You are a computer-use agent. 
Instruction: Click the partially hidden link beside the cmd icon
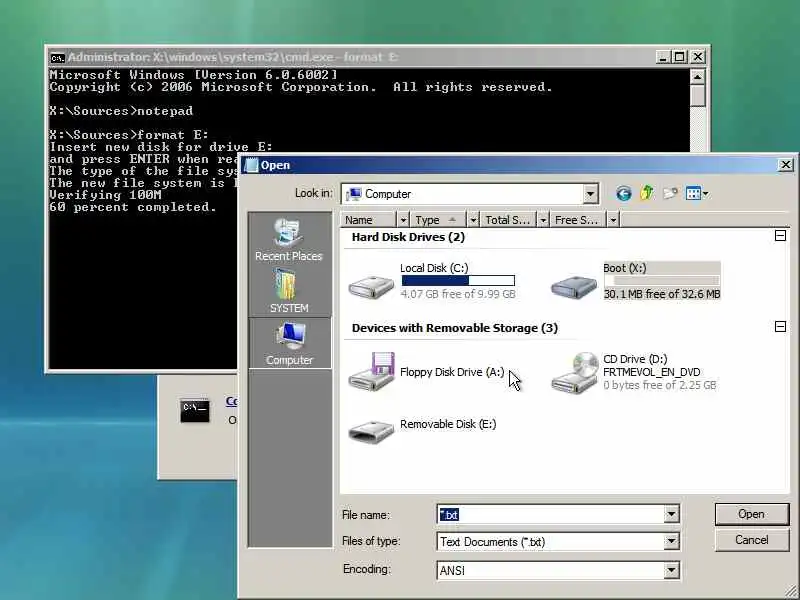click(x=231, y=401)
